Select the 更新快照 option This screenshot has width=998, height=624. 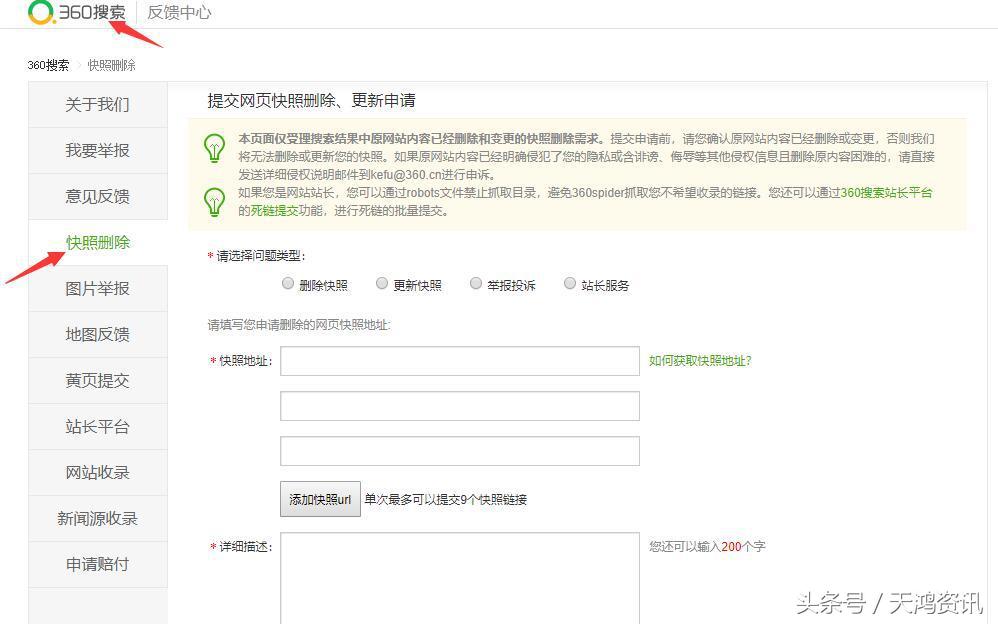381,283
